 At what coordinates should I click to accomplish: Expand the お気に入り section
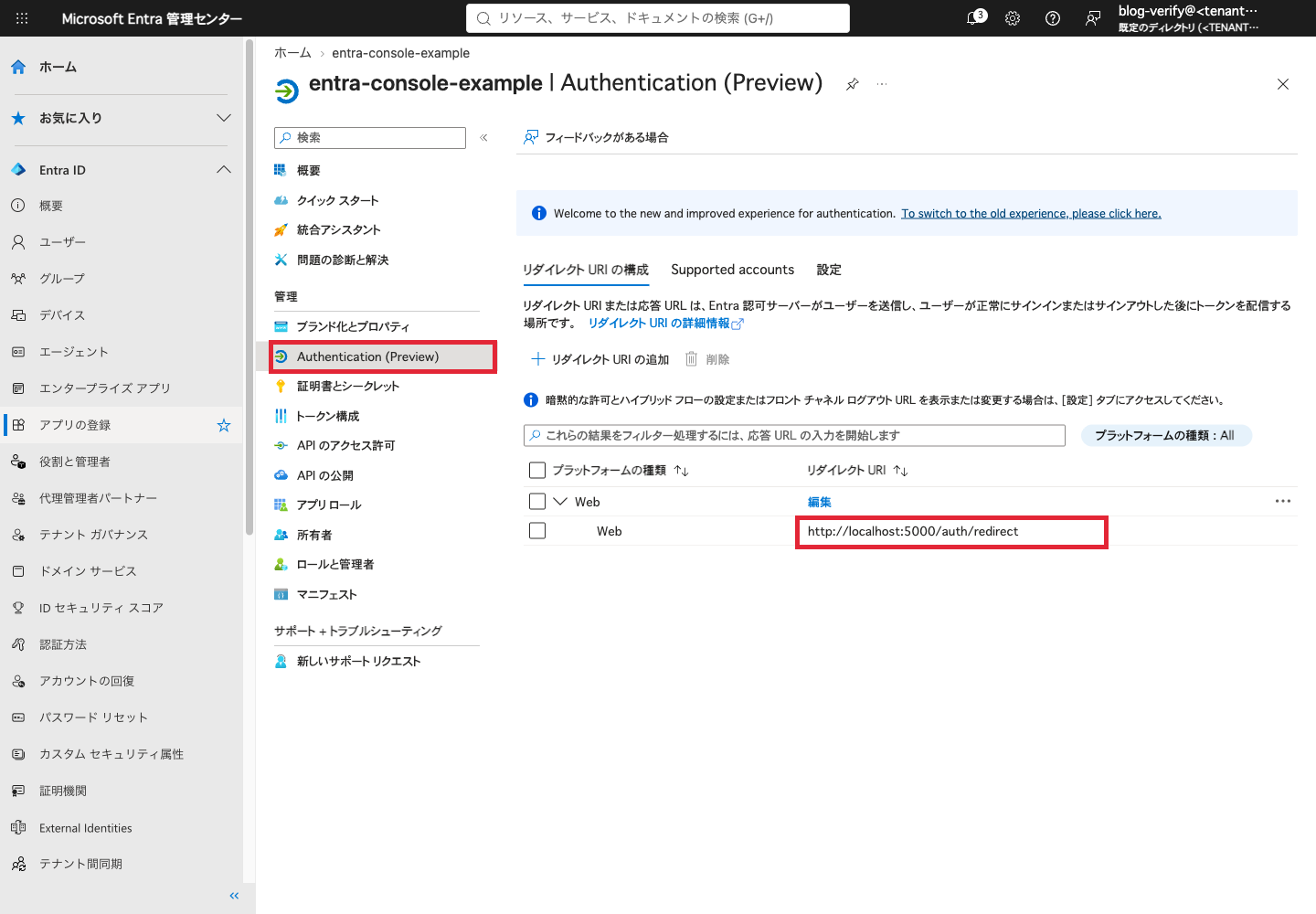(224, 118)
